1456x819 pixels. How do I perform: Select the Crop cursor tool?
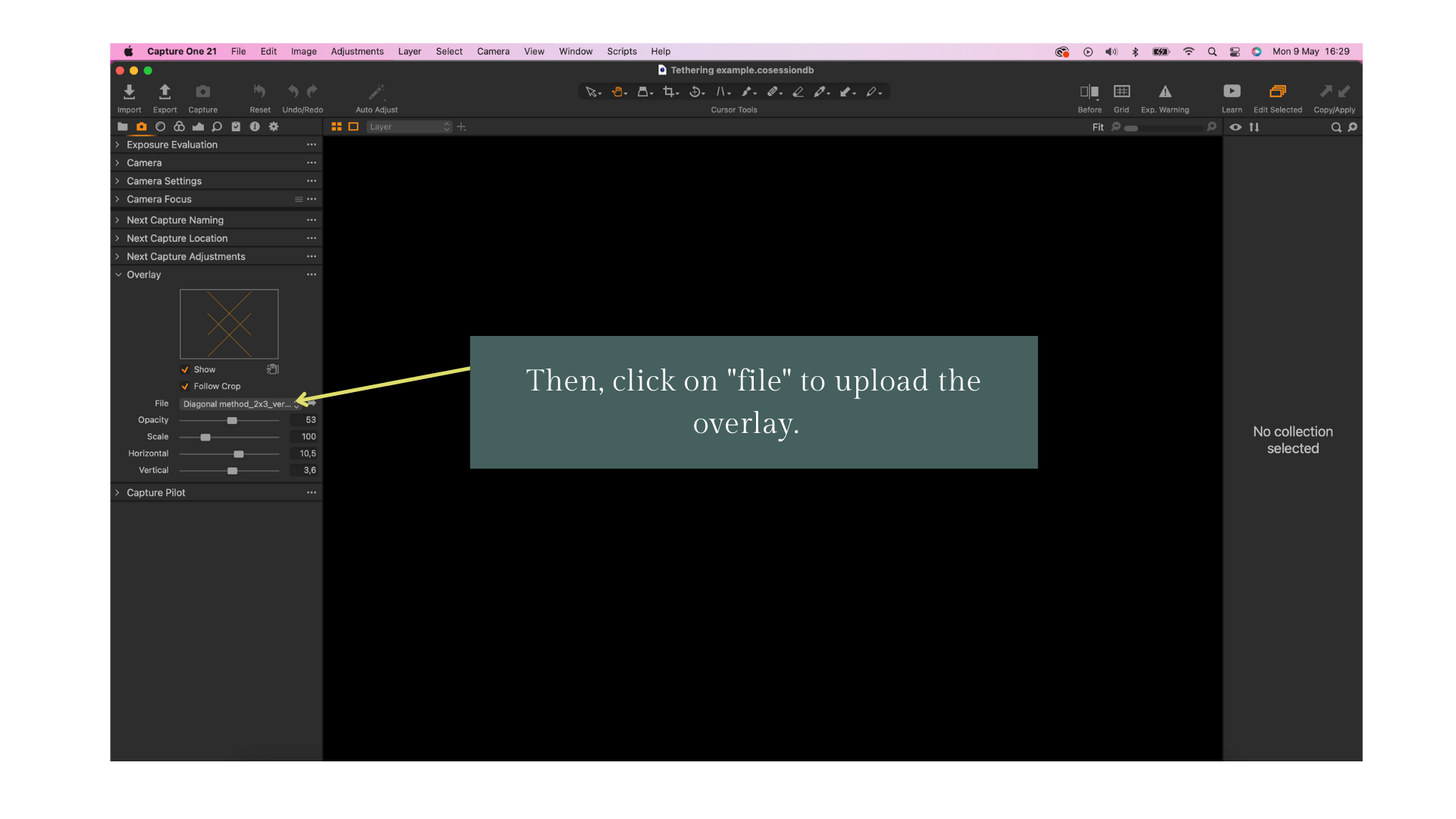[x=668, y=92]
